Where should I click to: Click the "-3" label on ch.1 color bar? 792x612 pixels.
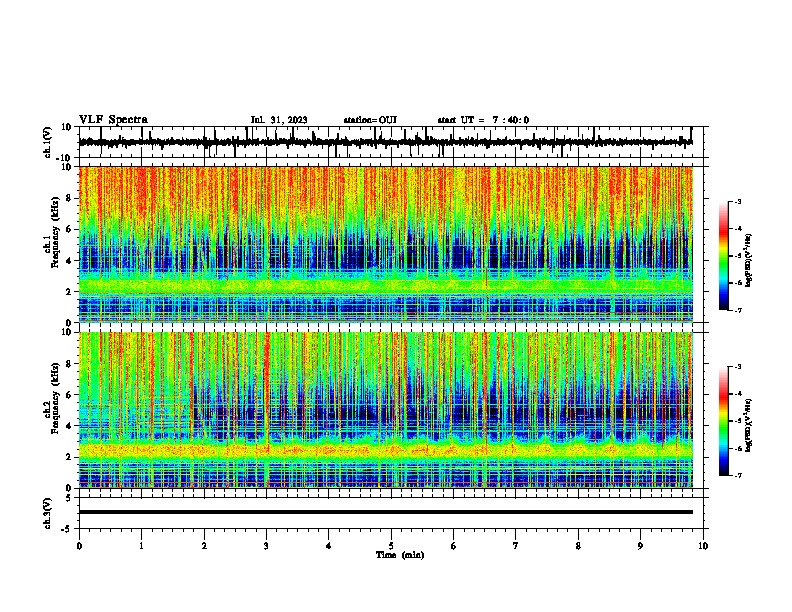tap(737, 201)
